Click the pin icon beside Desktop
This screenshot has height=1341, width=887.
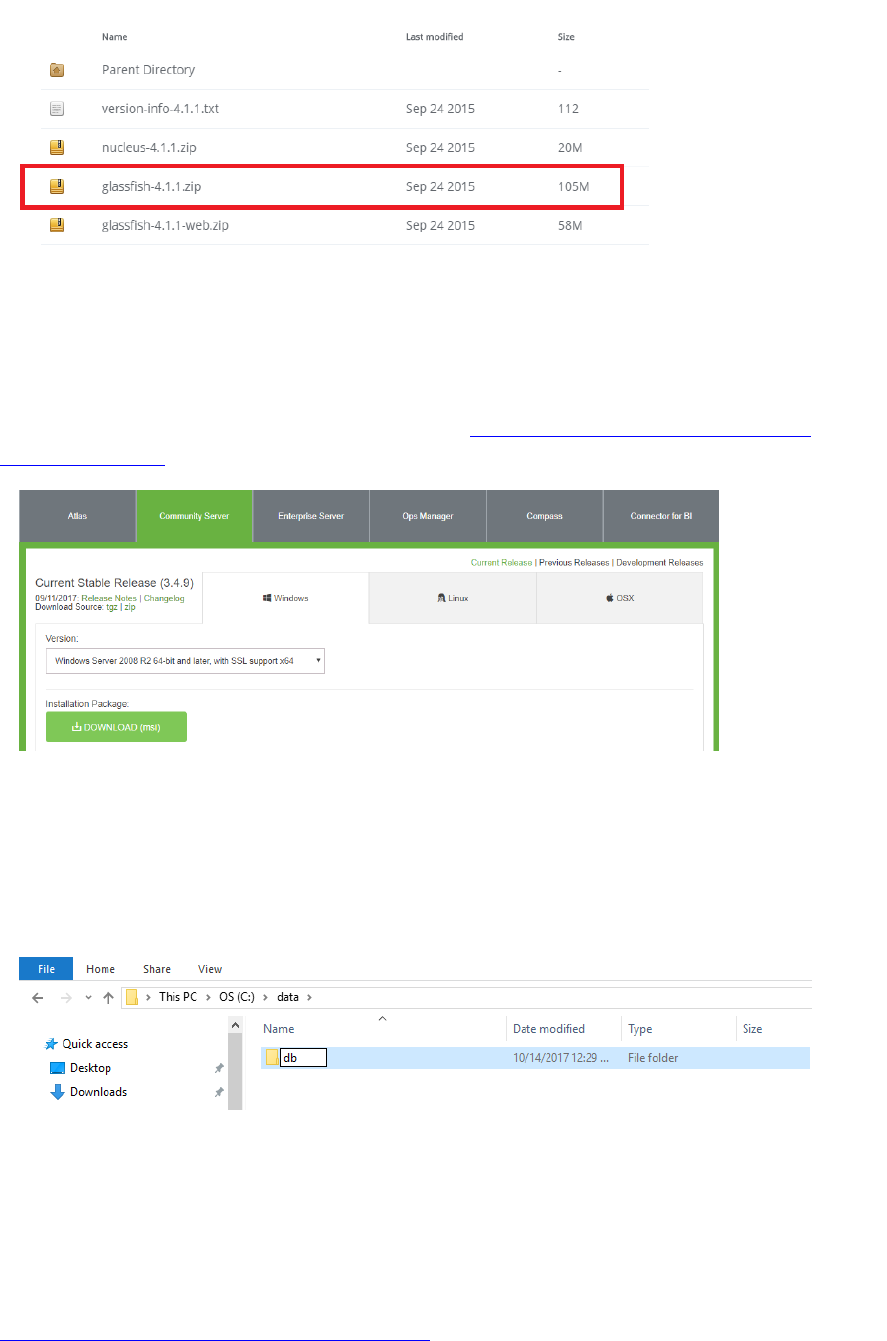click(x=219, y=1068)
